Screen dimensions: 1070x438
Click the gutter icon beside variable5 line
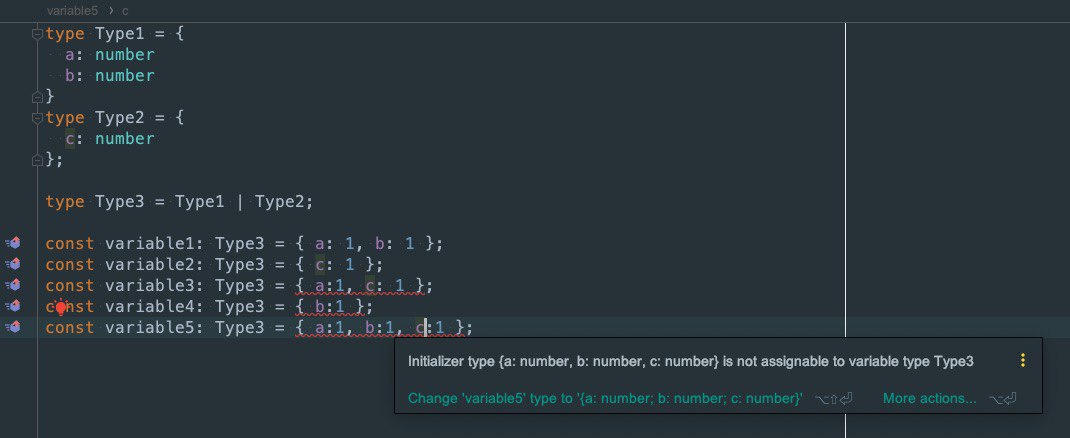[x=13, y=327]
